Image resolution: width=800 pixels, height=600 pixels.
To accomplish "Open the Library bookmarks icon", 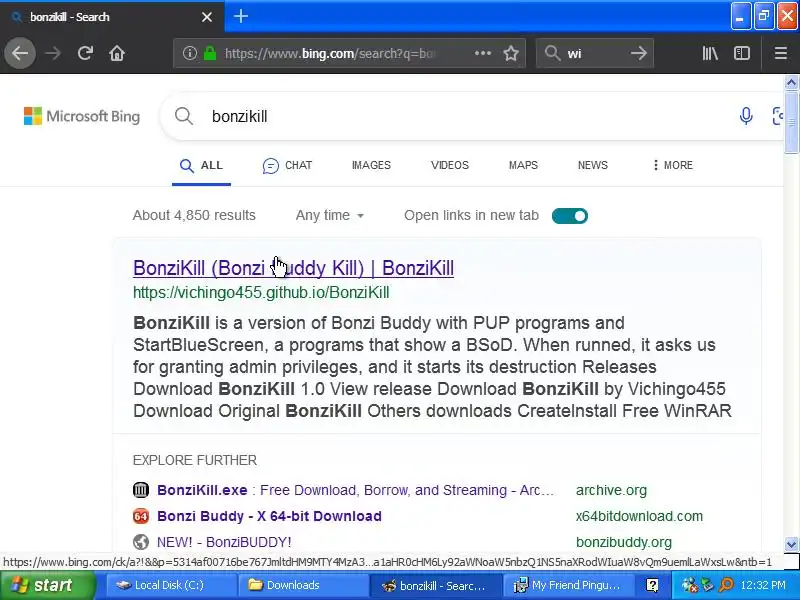I will click(x=710, y=53).
